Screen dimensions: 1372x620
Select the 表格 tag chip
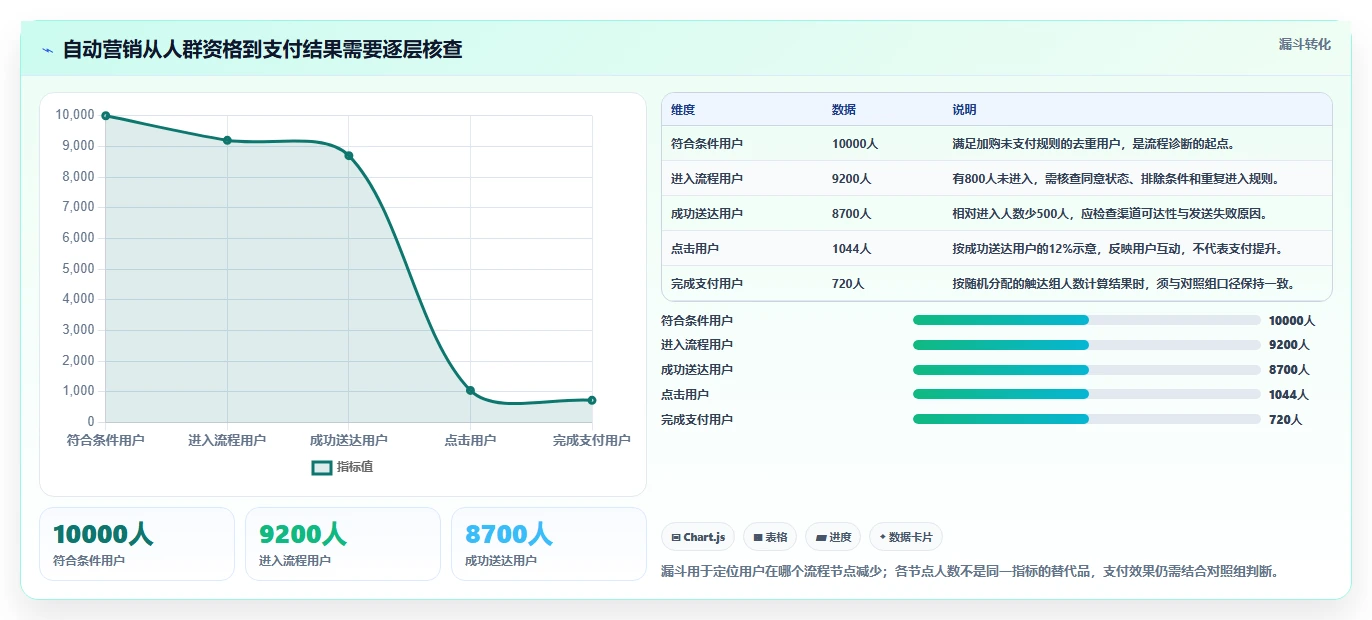click(770, 537)
